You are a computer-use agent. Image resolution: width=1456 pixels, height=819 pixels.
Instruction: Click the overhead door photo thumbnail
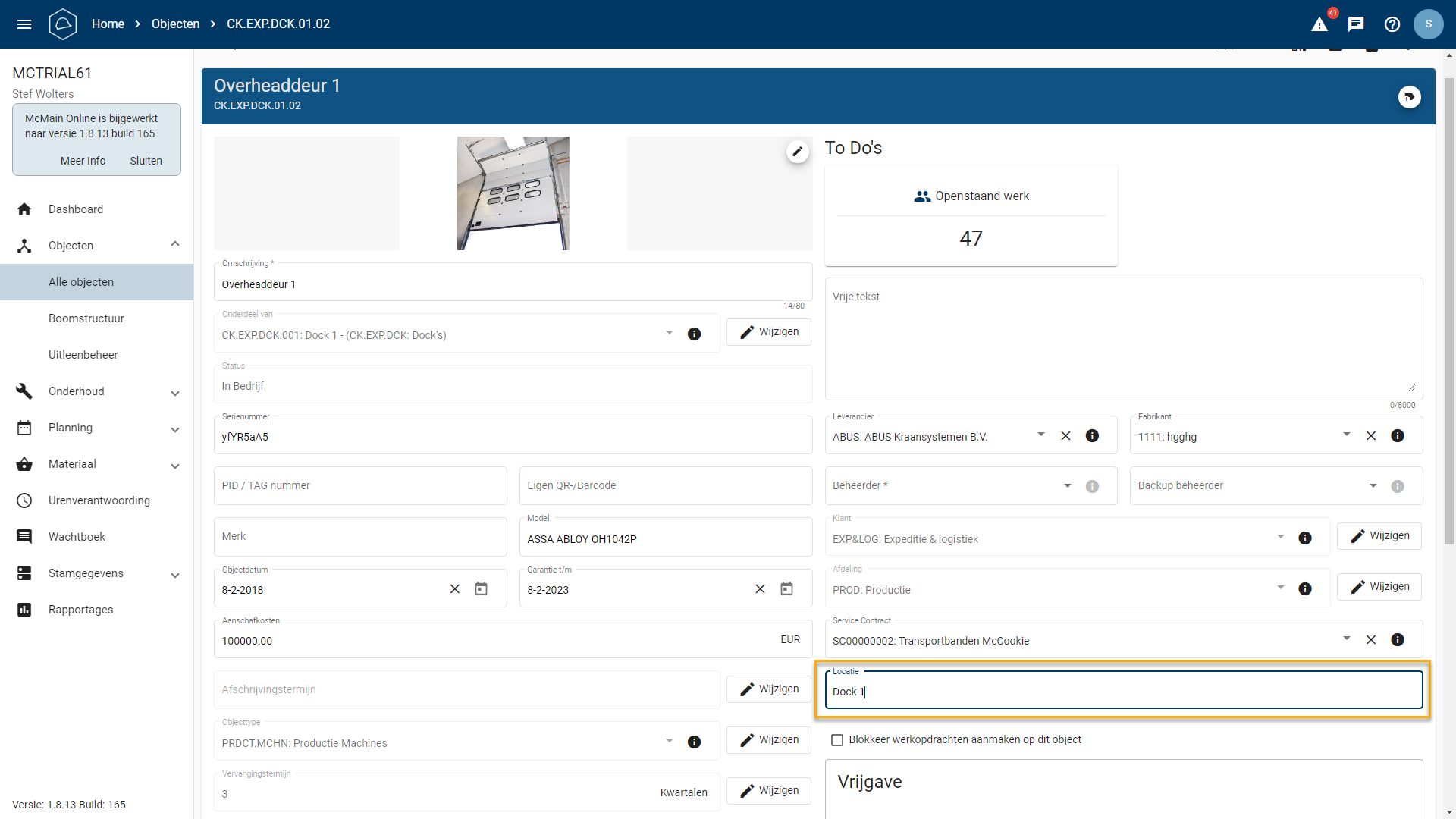(x=513, y=193)
